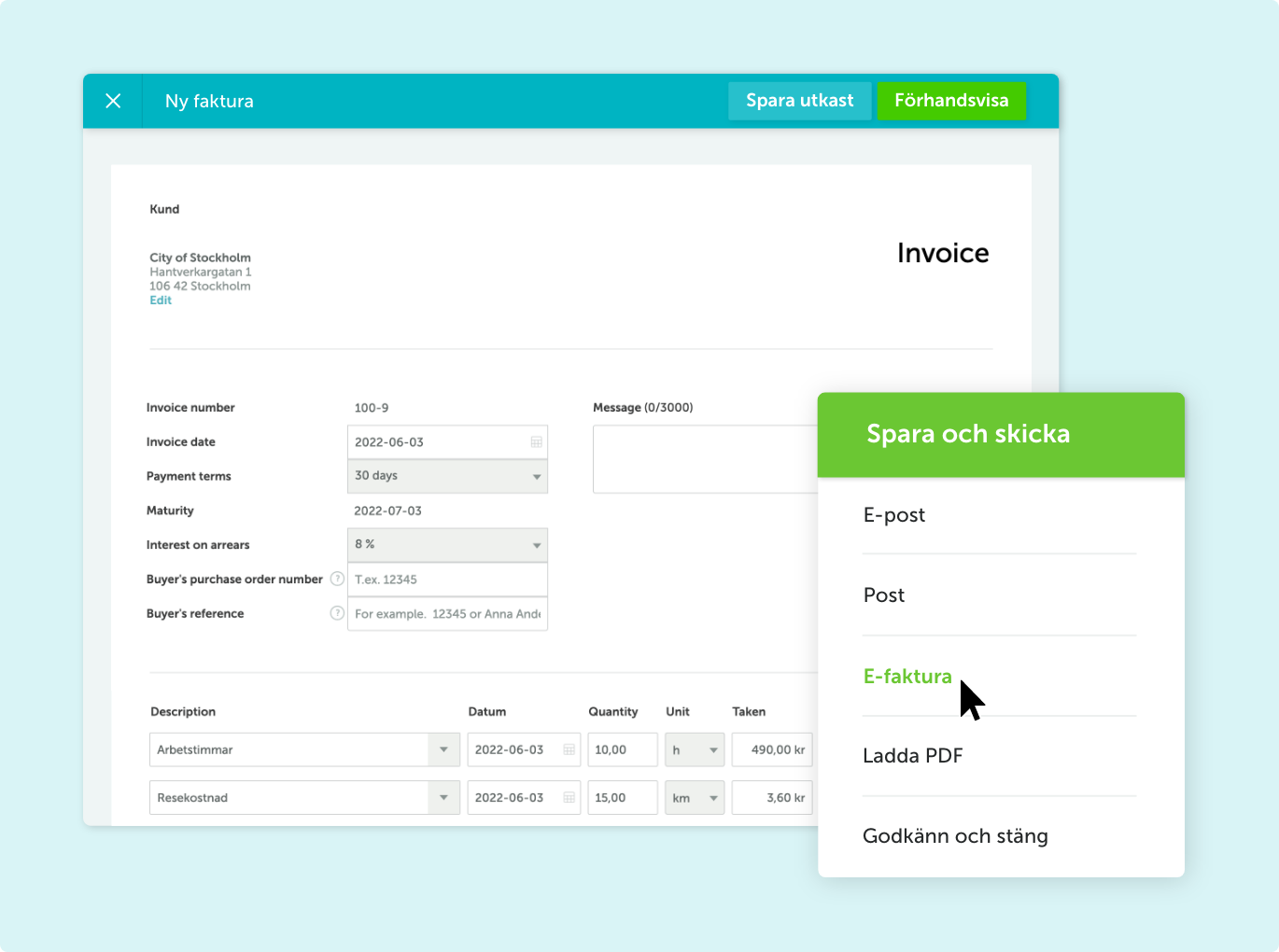Screen dimensions: 1279x952
Task: Click the Spara och skicka header button
Action: pyautogui.click(x=1001, y=434)
